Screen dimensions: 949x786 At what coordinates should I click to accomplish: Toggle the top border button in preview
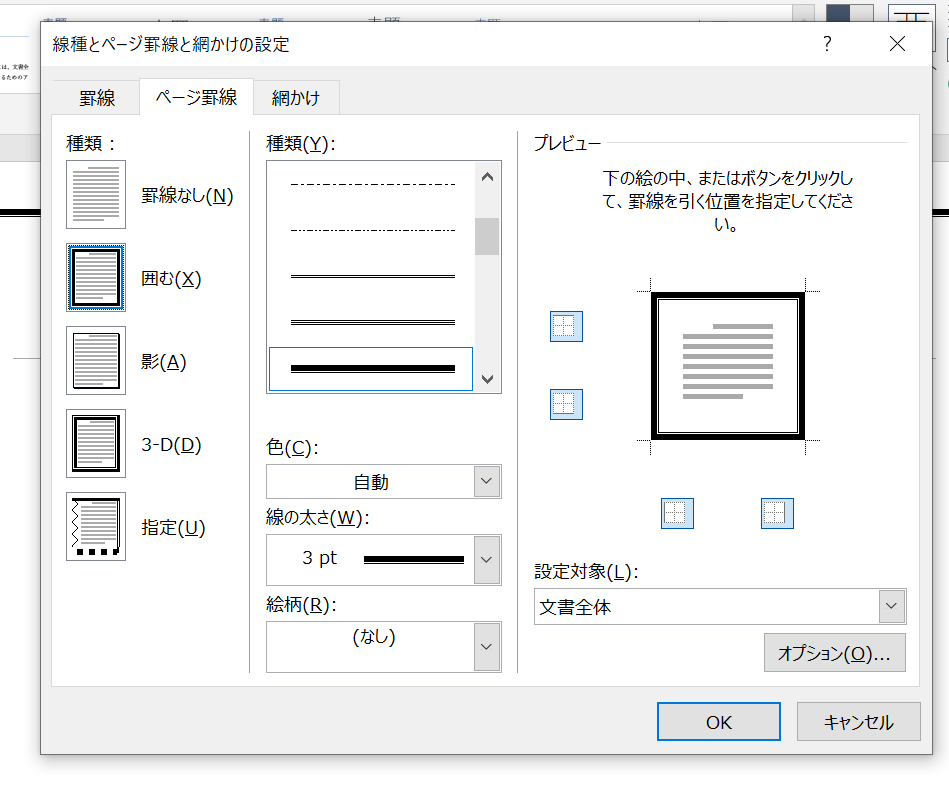[566, 327]
